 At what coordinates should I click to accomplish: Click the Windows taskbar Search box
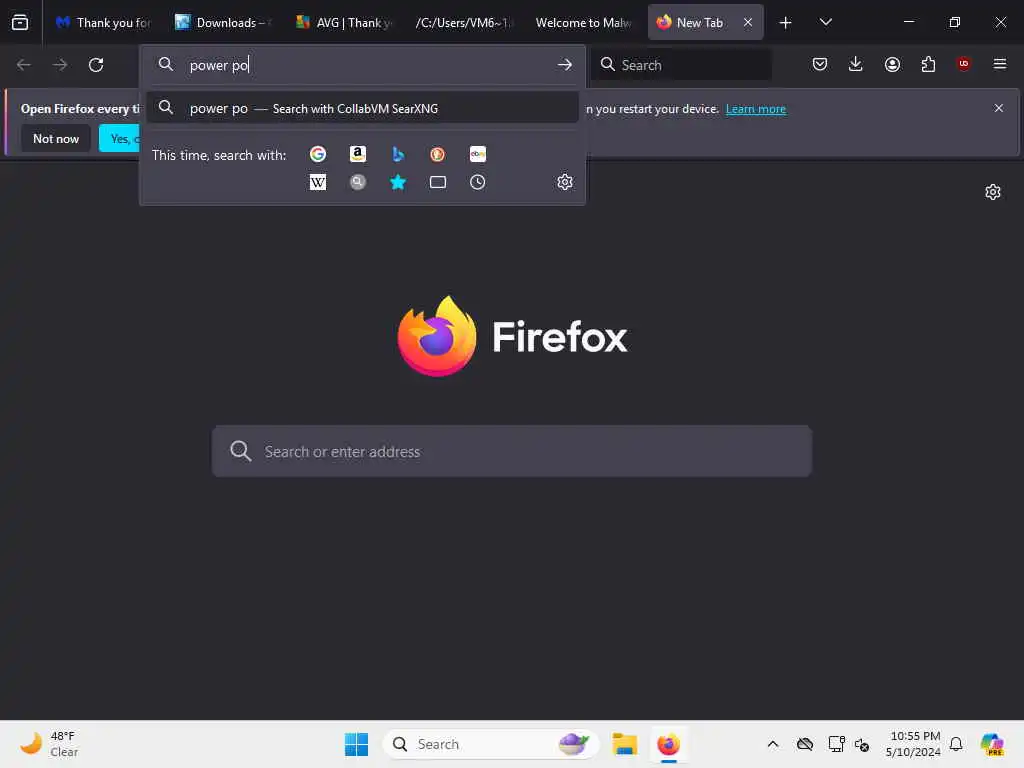coord(490,744)
